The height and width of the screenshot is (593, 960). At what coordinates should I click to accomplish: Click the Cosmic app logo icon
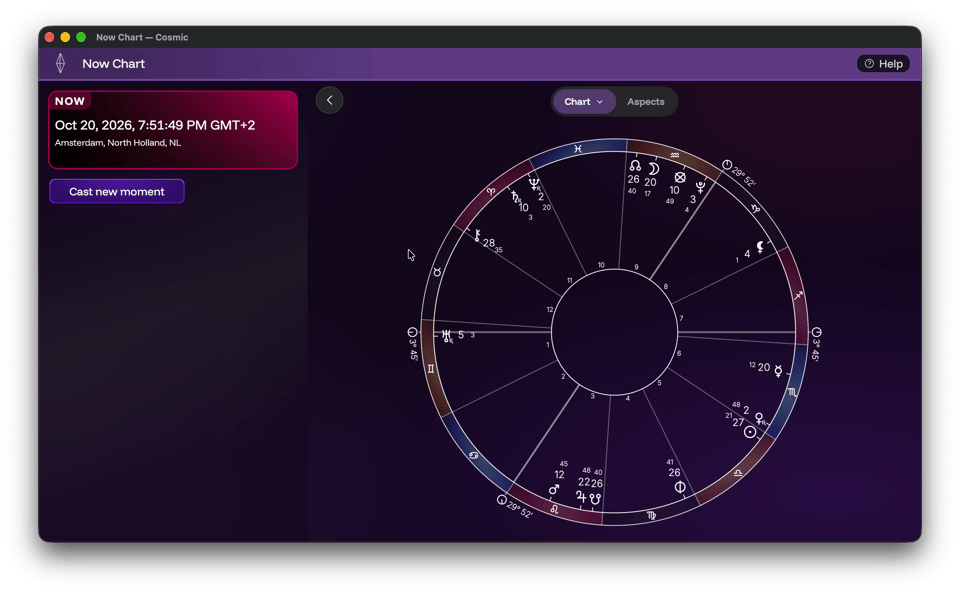coord(60,63)
